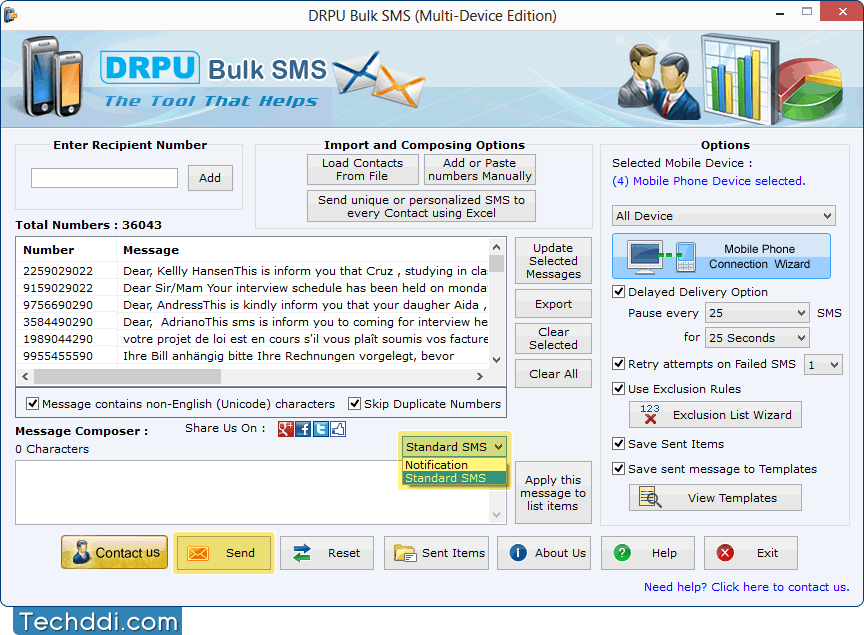Toggle Message contains non-English Unicode characters
This screenshot has width=864, height=635.
point(33,403)
